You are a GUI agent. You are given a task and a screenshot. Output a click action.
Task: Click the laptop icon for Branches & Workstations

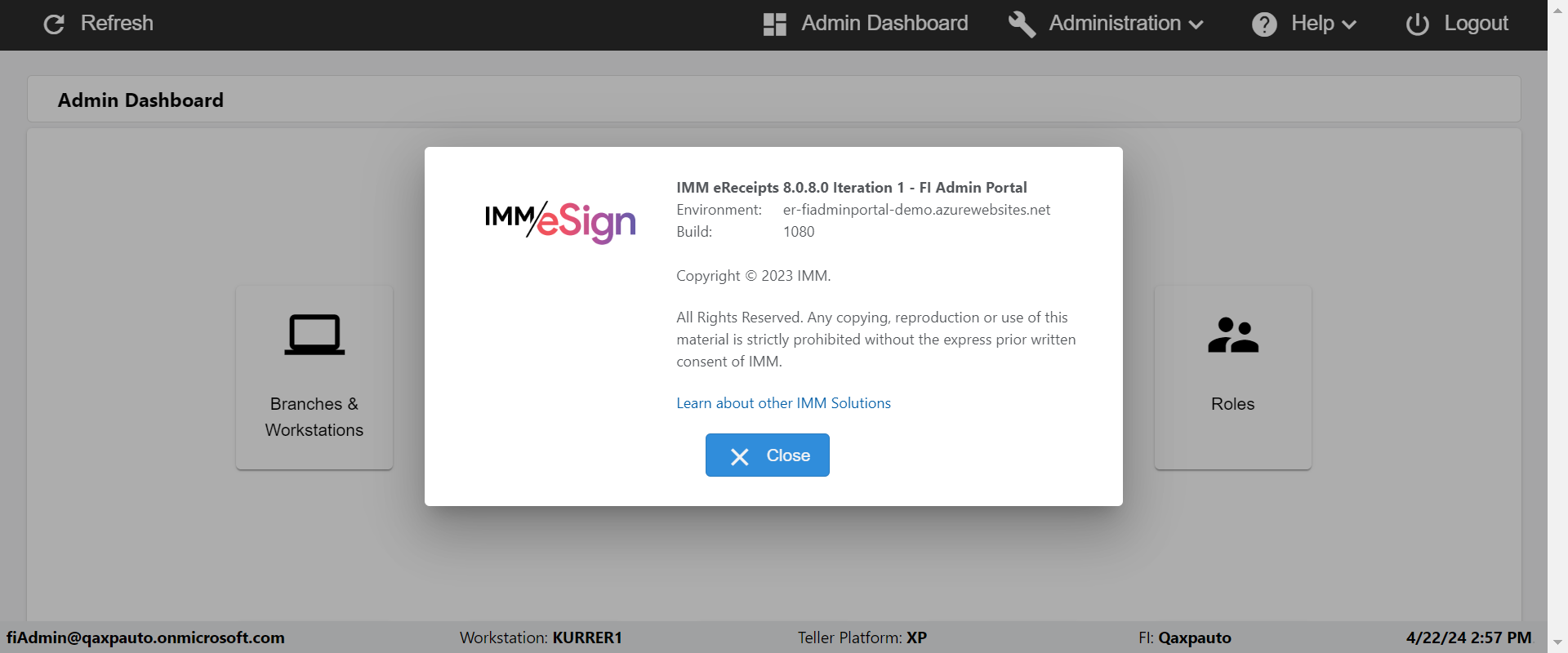pyautogui.click(x=314, y=335)
